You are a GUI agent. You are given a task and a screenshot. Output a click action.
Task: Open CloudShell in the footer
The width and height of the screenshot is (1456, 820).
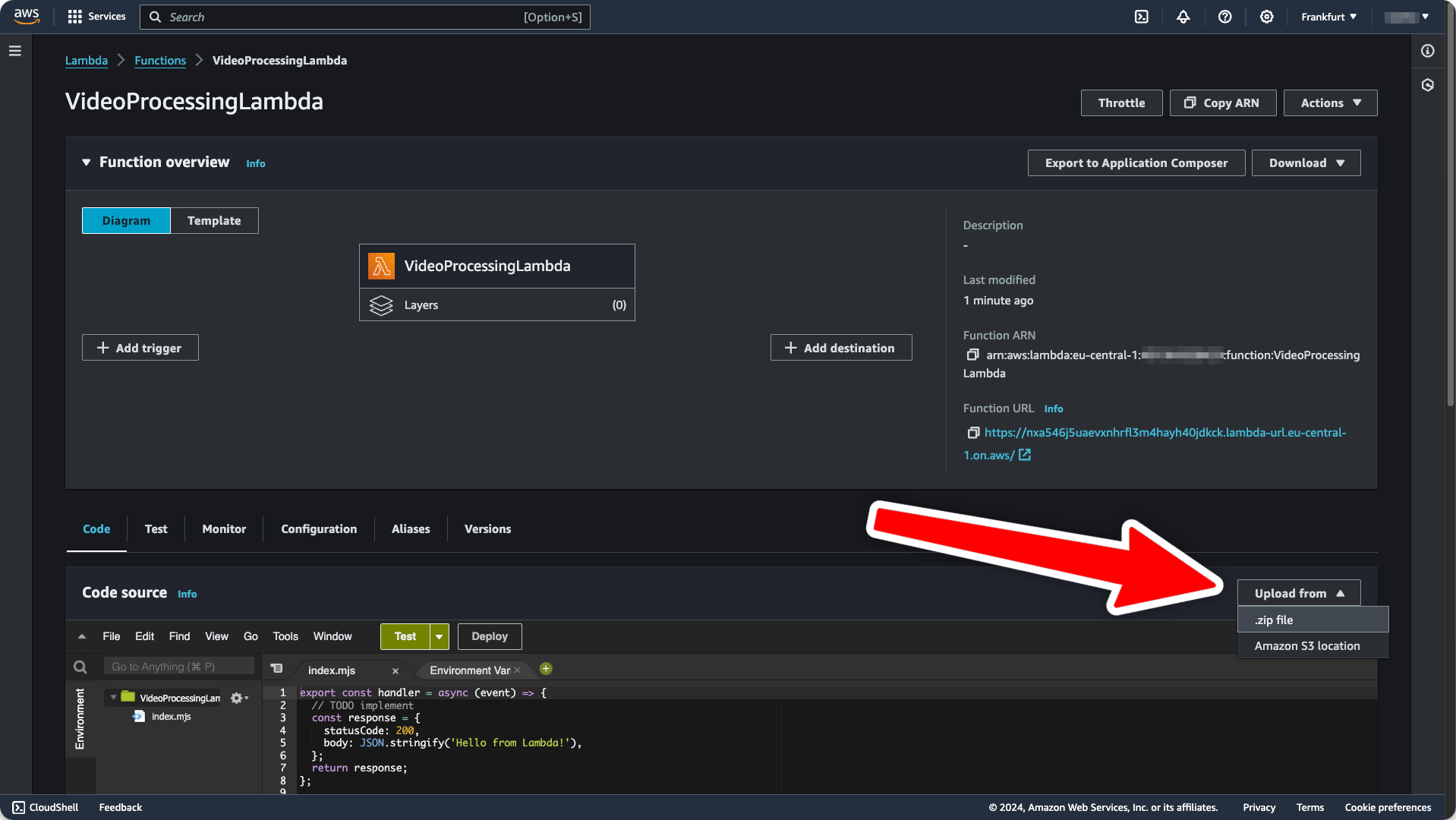click(46, 807)
